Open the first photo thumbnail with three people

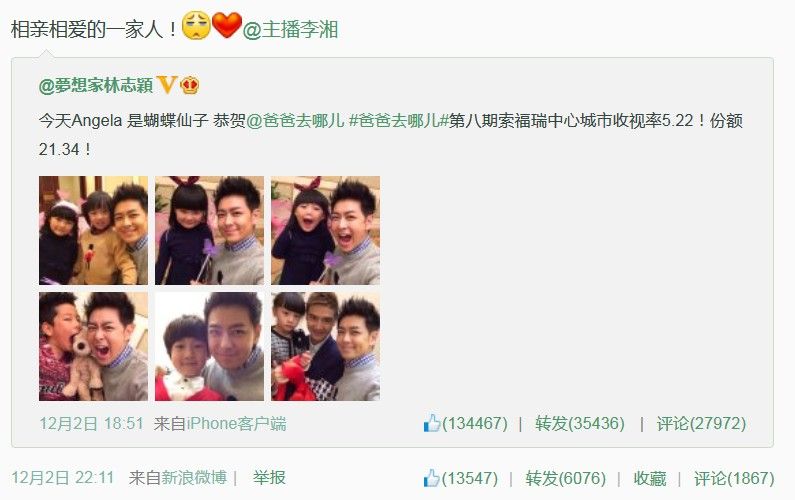(x=93, y=230)
